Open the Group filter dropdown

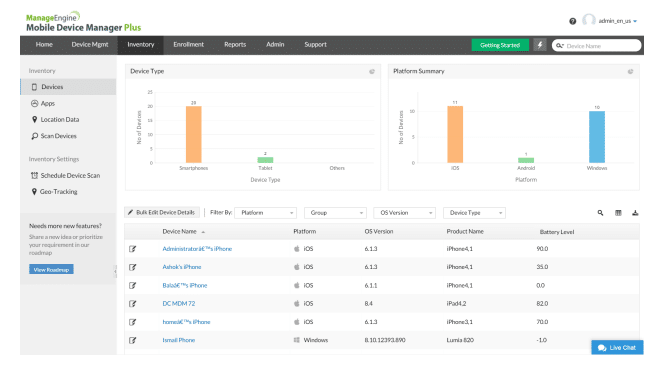tap(335, 213)
